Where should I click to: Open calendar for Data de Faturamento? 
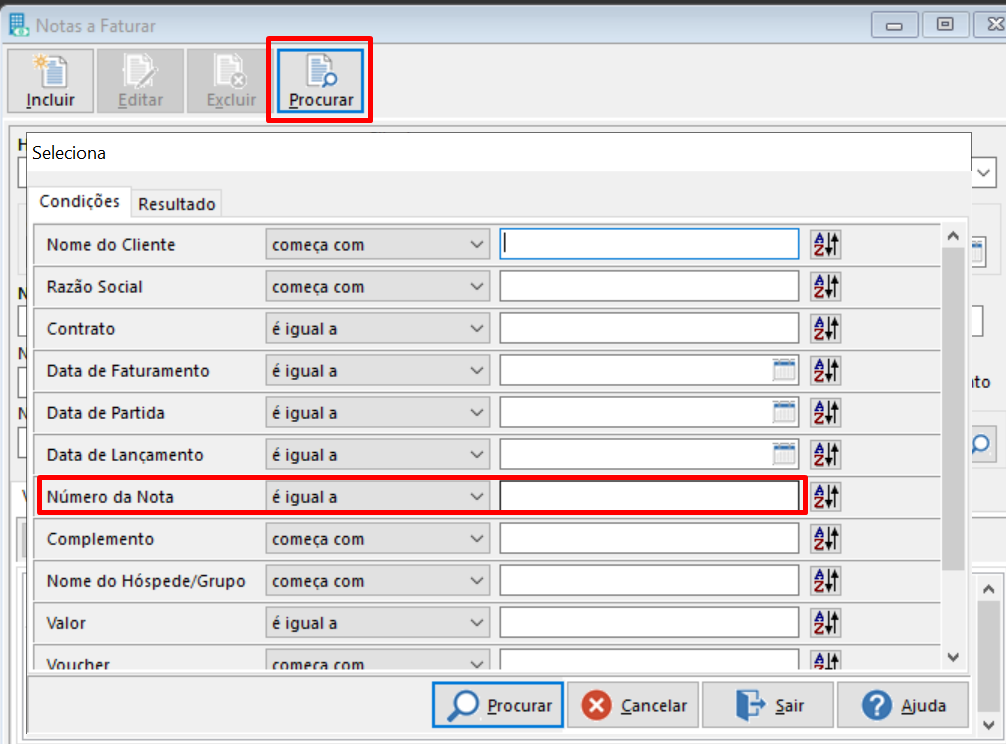(x=784, y=370)
